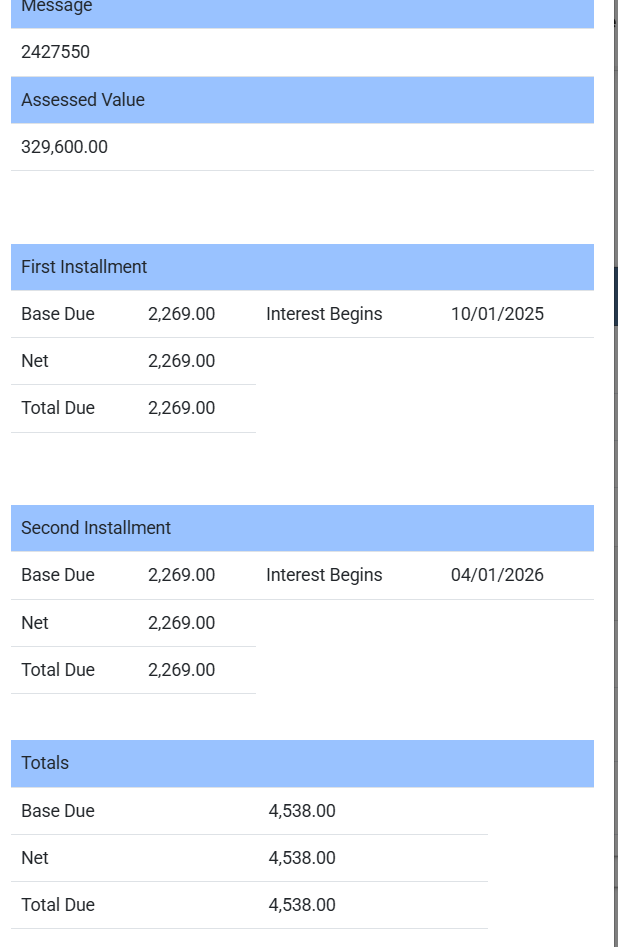Click the Second Installment section header
Screen dimensions: 618x947
[x=96, y=528]
